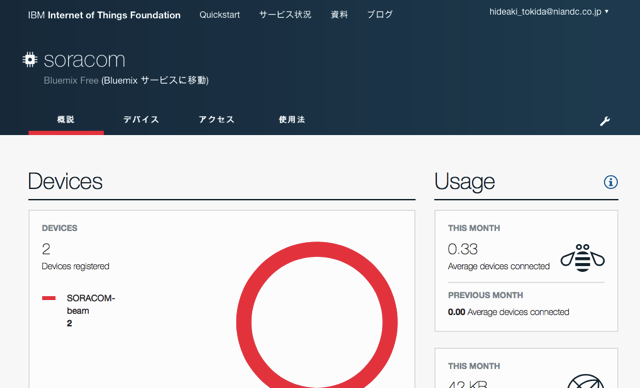Open 資料 in top navigation
This screenshot has width=640, height=388.
click(x=339, y=15)
